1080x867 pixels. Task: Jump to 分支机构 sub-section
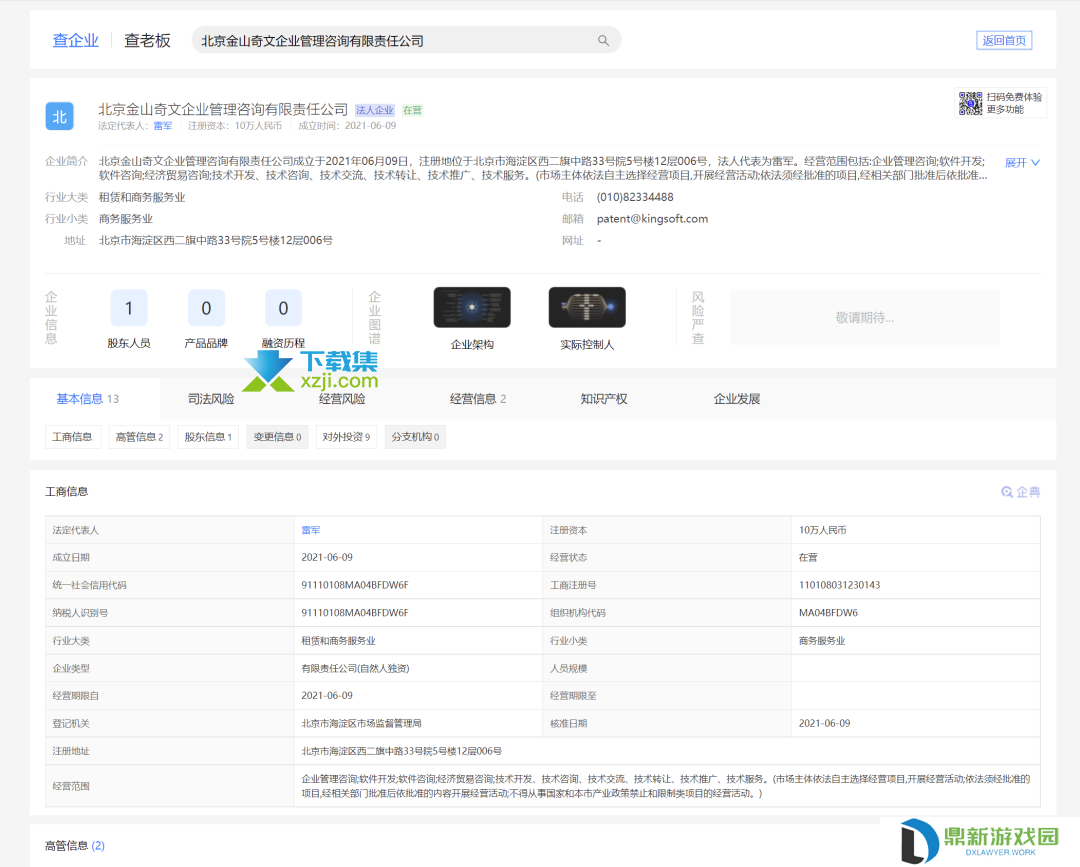pyautogui.click(x=415, y=437)
